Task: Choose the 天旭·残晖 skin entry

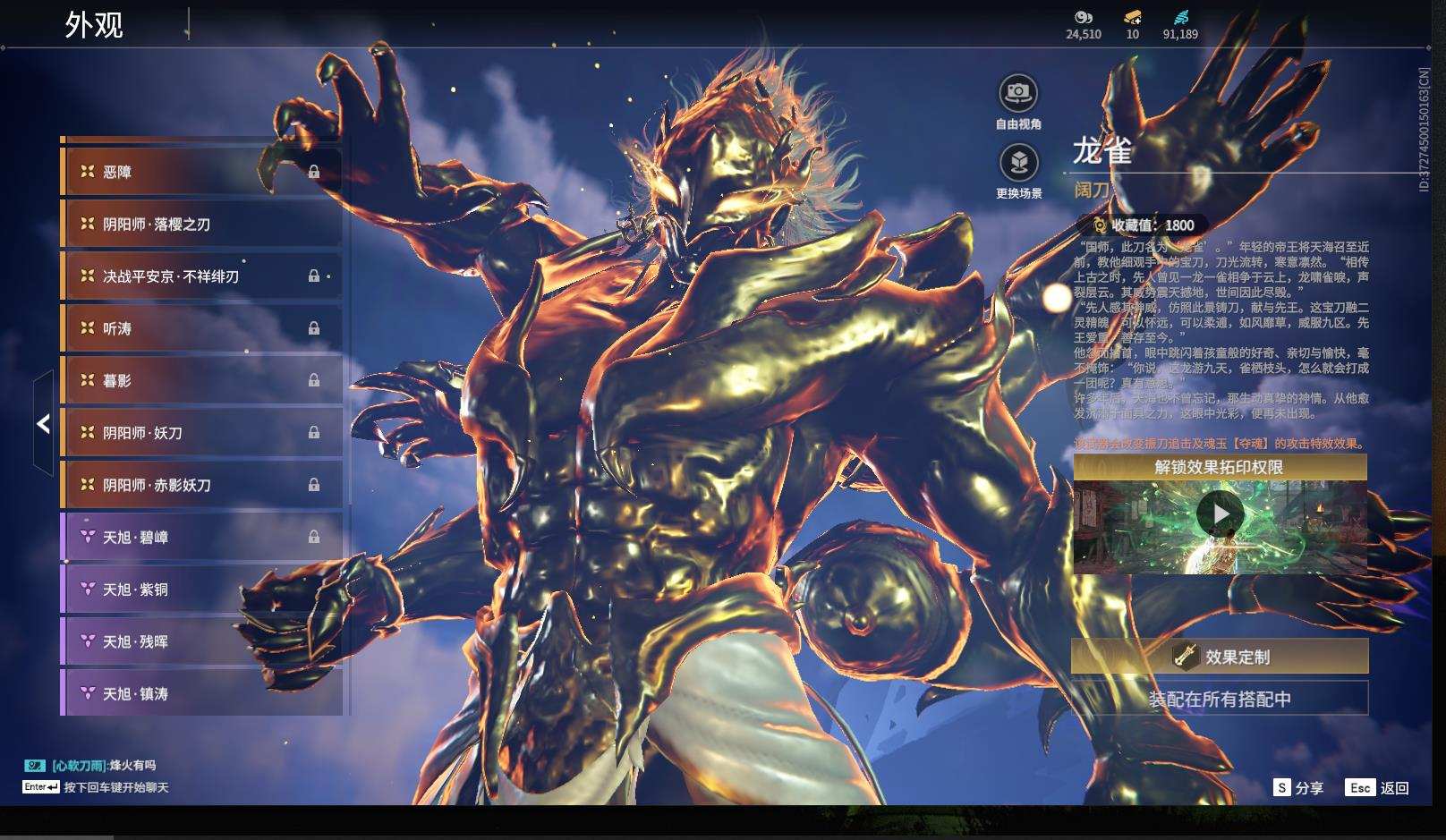Action: (201, 641)
